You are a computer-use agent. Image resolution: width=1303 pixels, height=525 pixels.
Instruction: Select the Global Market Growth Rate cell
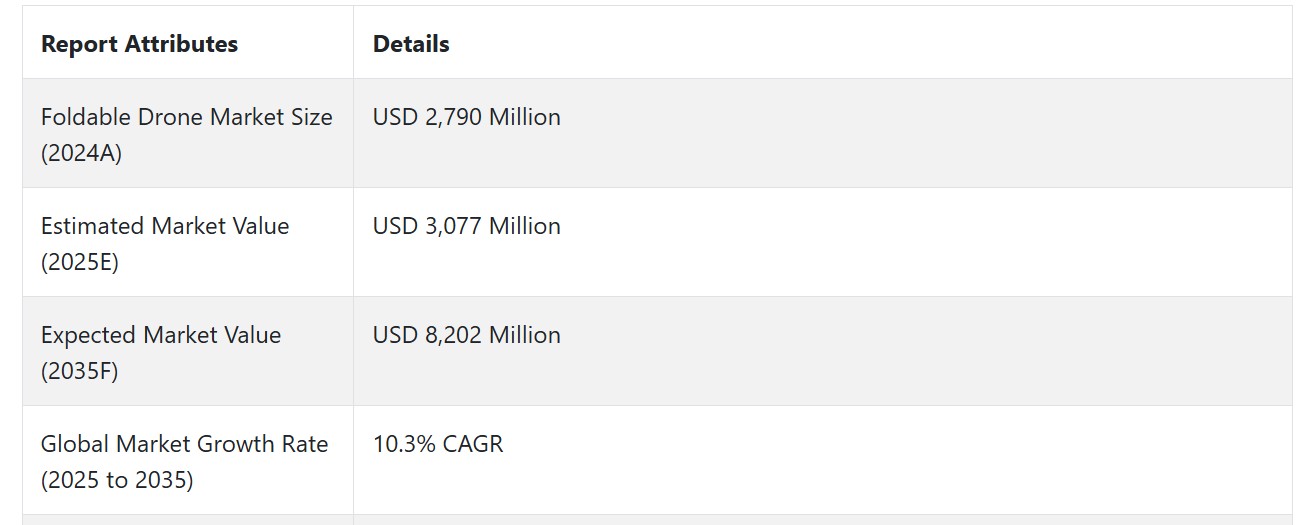188,461
